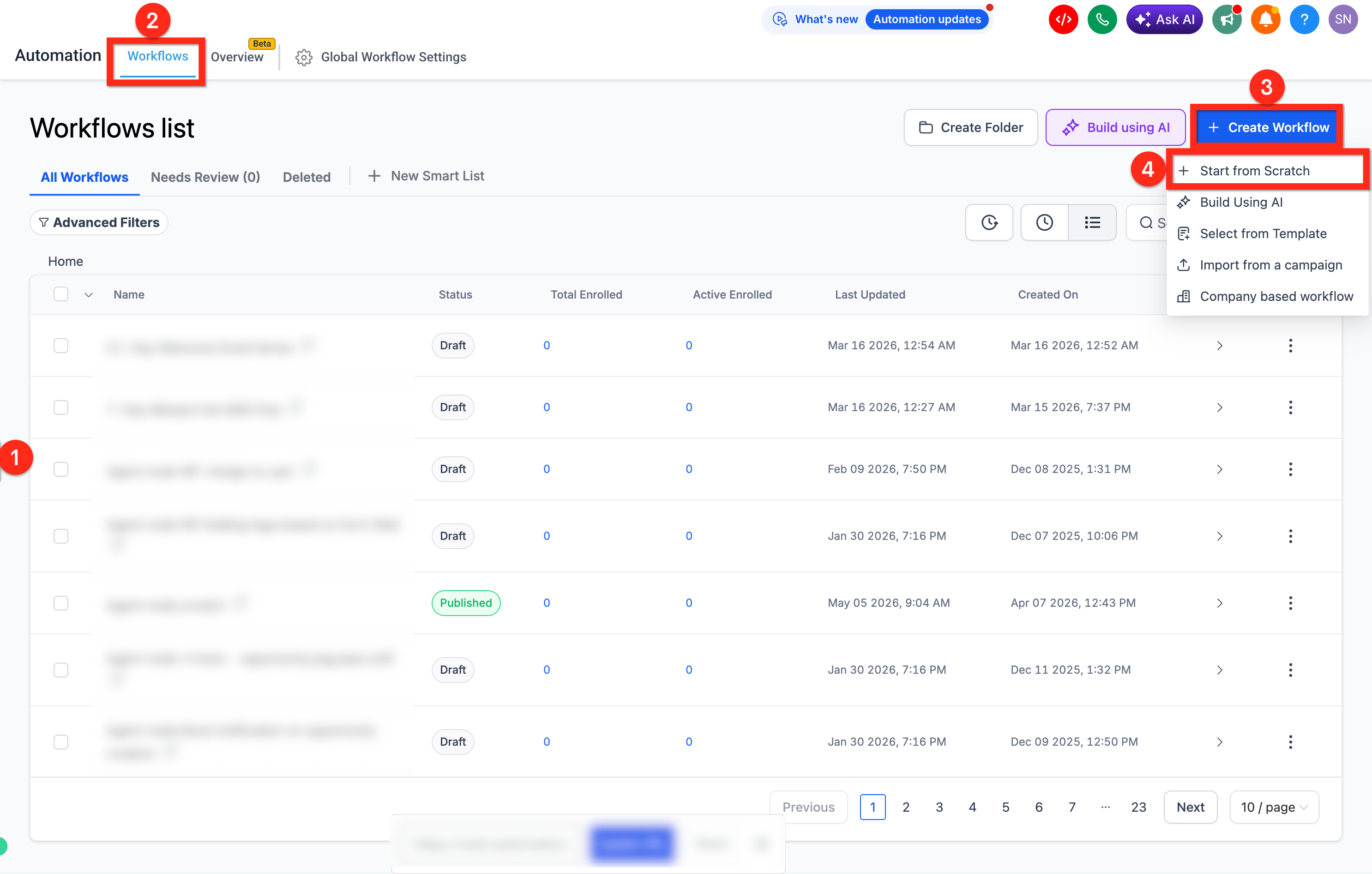This screenshot has width=1372, height=874.
Task: Click the folder icon in Create Folder
Action: (926, 127)
